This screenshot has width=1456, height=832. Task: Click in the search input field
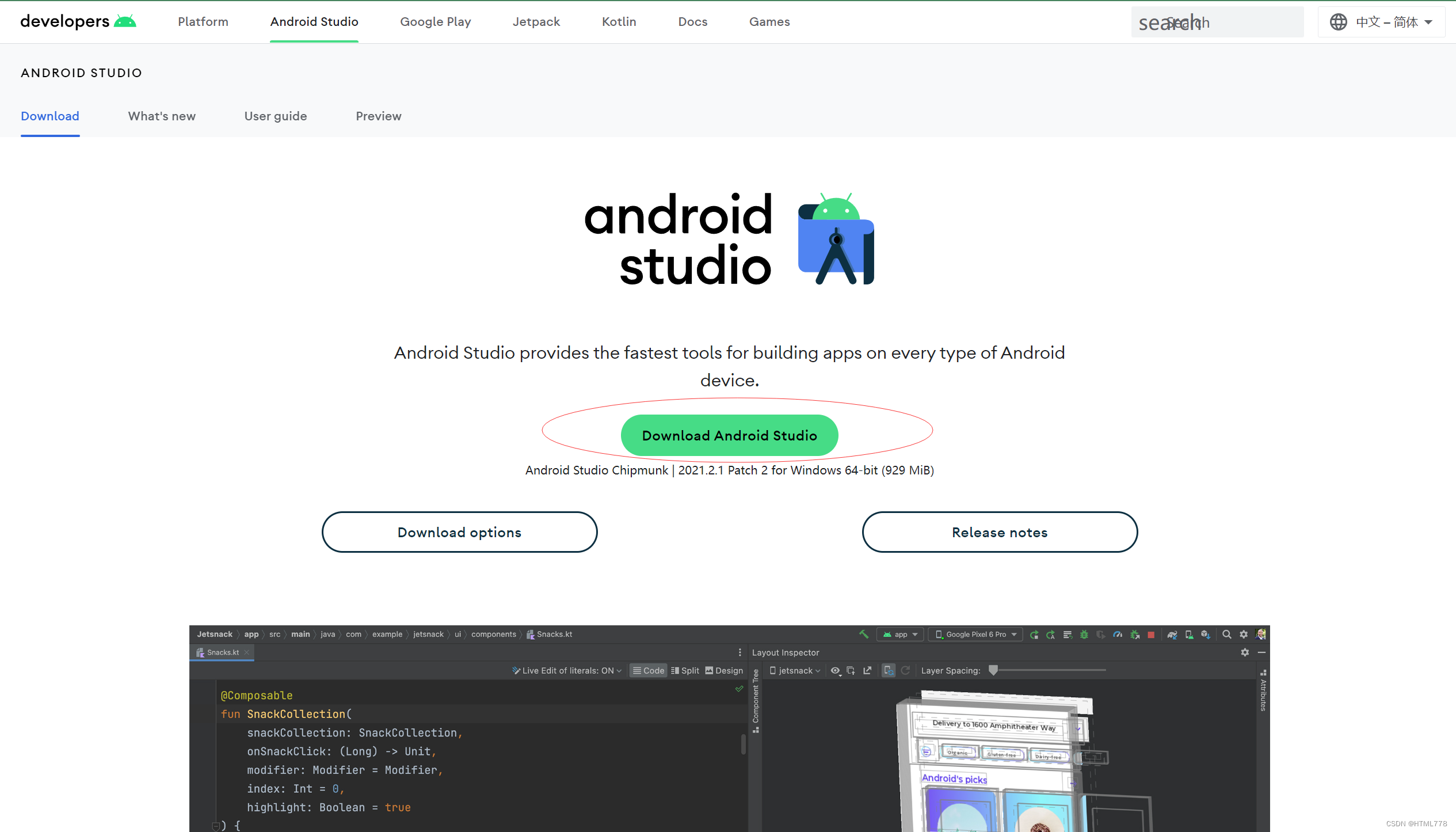point(1217,22)
